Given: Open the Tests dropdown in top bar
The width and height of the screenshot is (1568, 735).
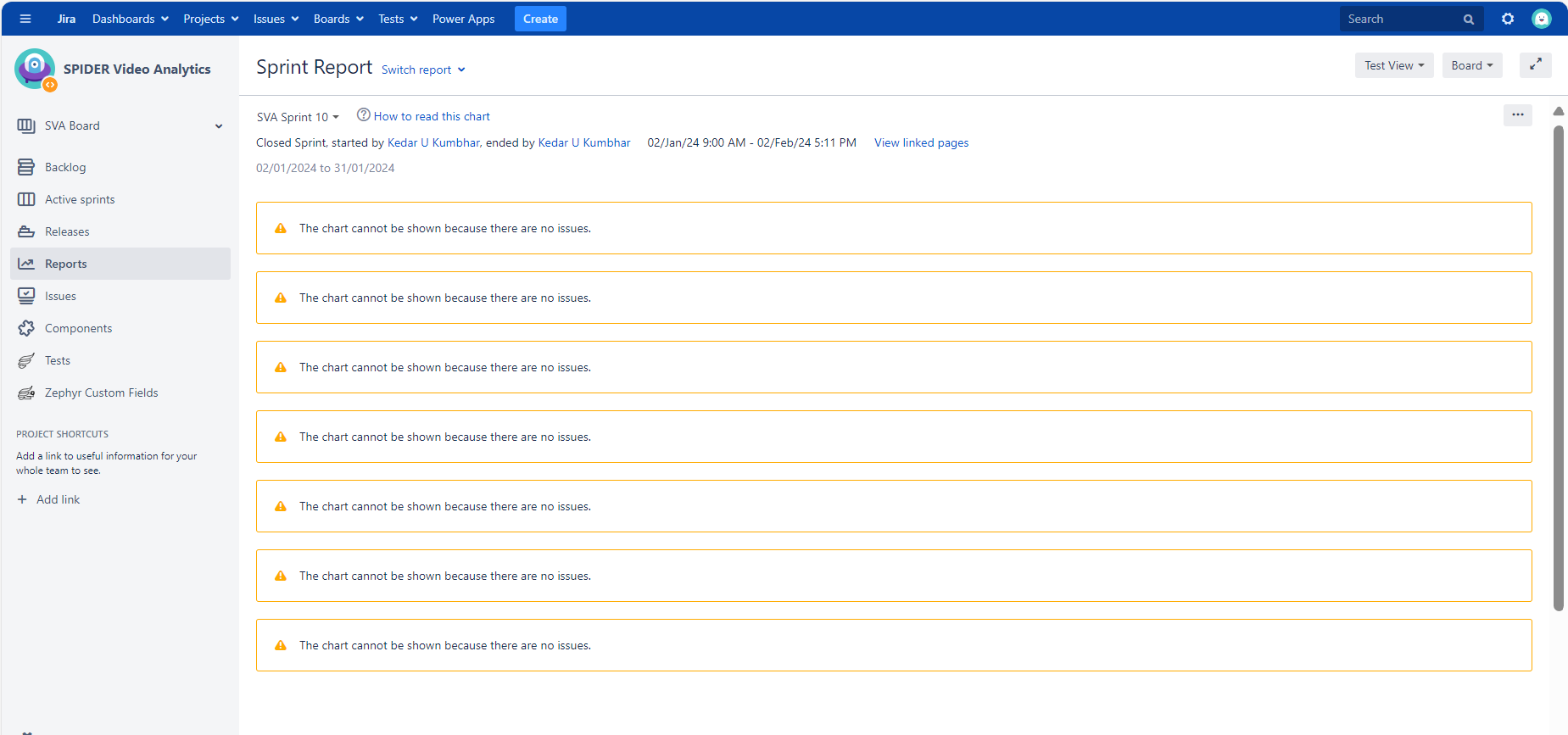Looking at the screenshot, I should pyautogui.click(x=398, y=19).
